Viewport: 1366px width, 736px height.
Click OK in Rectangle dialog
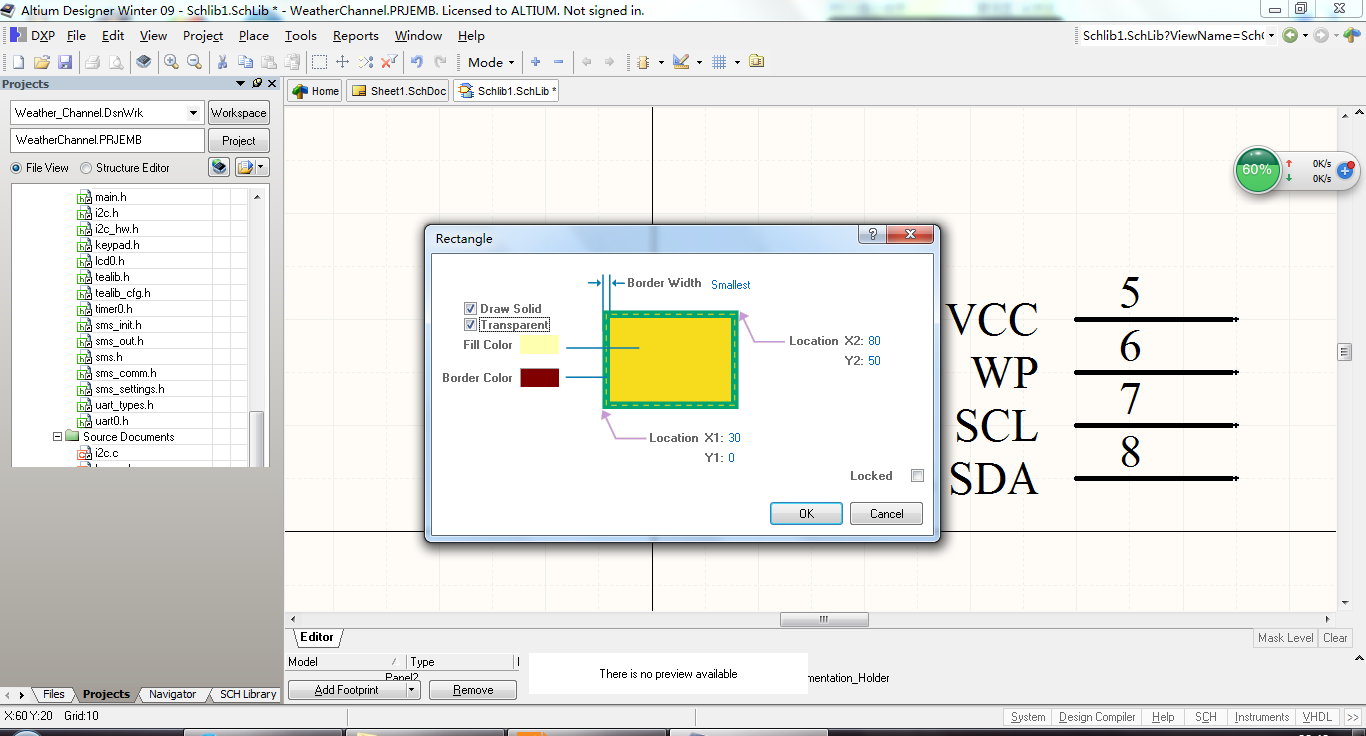(x=806, y=513)
